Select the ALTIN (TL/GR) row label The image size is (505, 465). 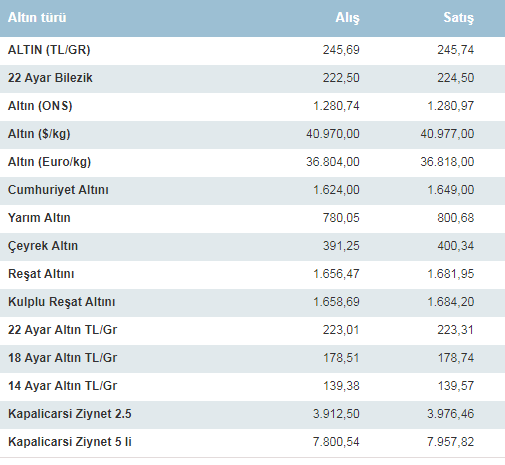(x=49, y=50)
